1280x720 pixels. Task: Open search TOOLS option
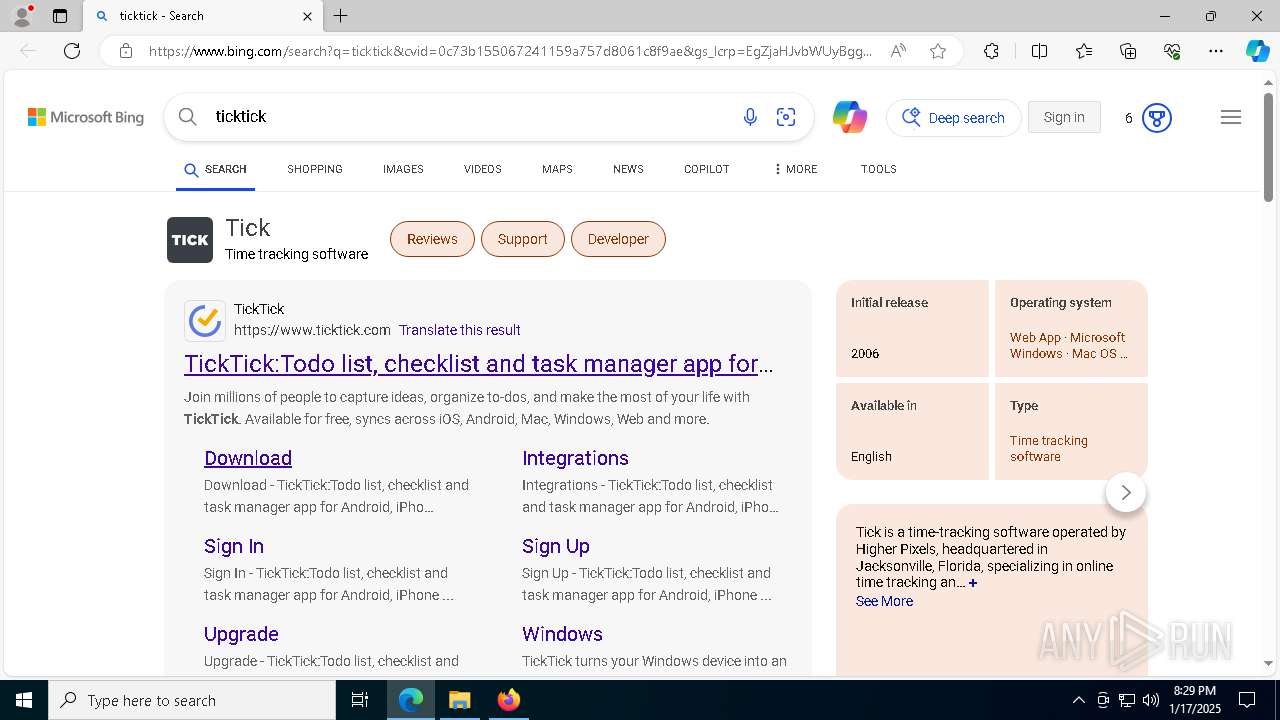coord(878,169)
